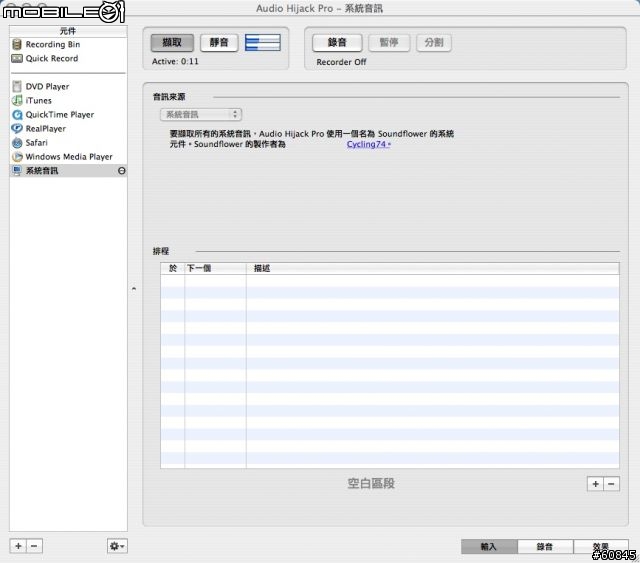Click the Recorder Off status text
The image size is (640, 563).
tap(341, 62)
